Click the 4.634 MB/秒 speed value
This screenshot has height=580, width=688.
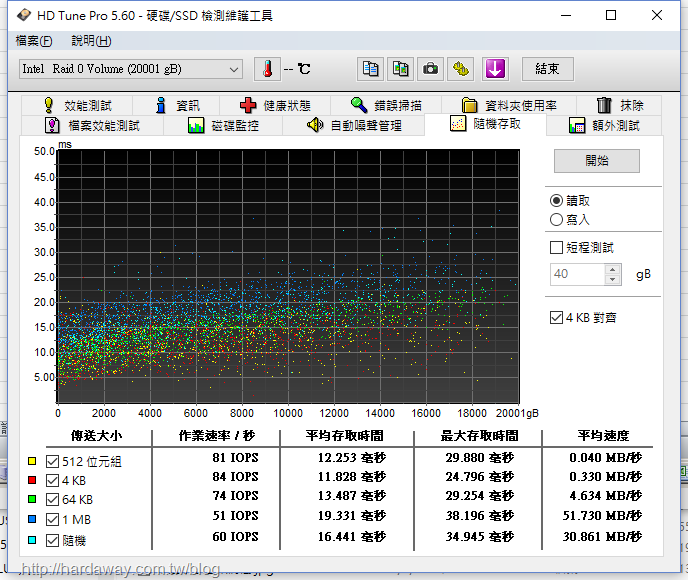coord(606,496)
